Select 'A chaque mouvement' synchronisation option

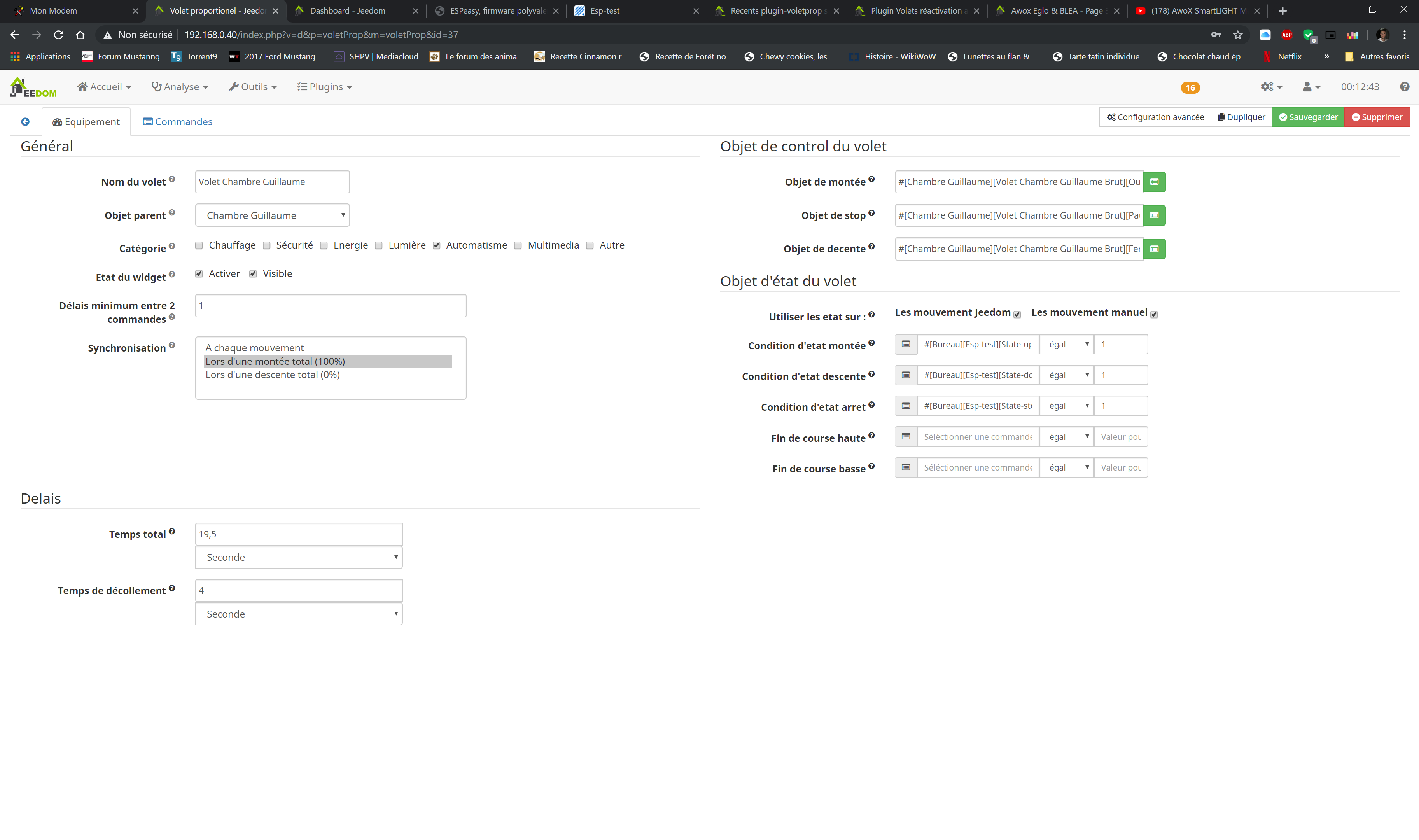(254, 348)
